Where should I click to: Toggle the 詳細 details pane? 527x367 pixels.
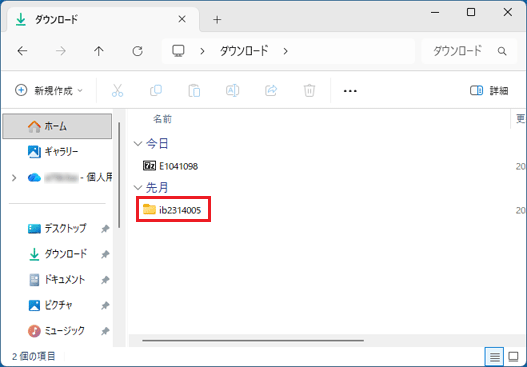(489, 91)
